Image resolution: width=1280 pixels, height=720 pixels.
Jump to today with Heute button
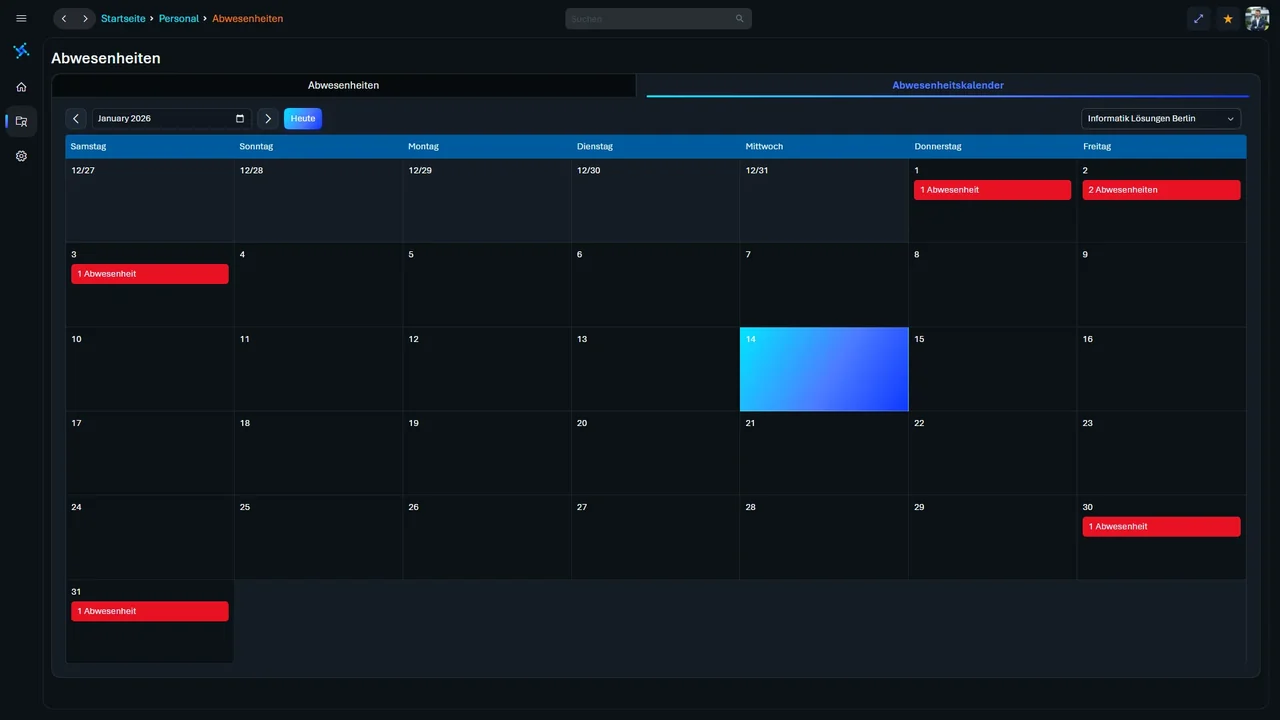[303, 119]
